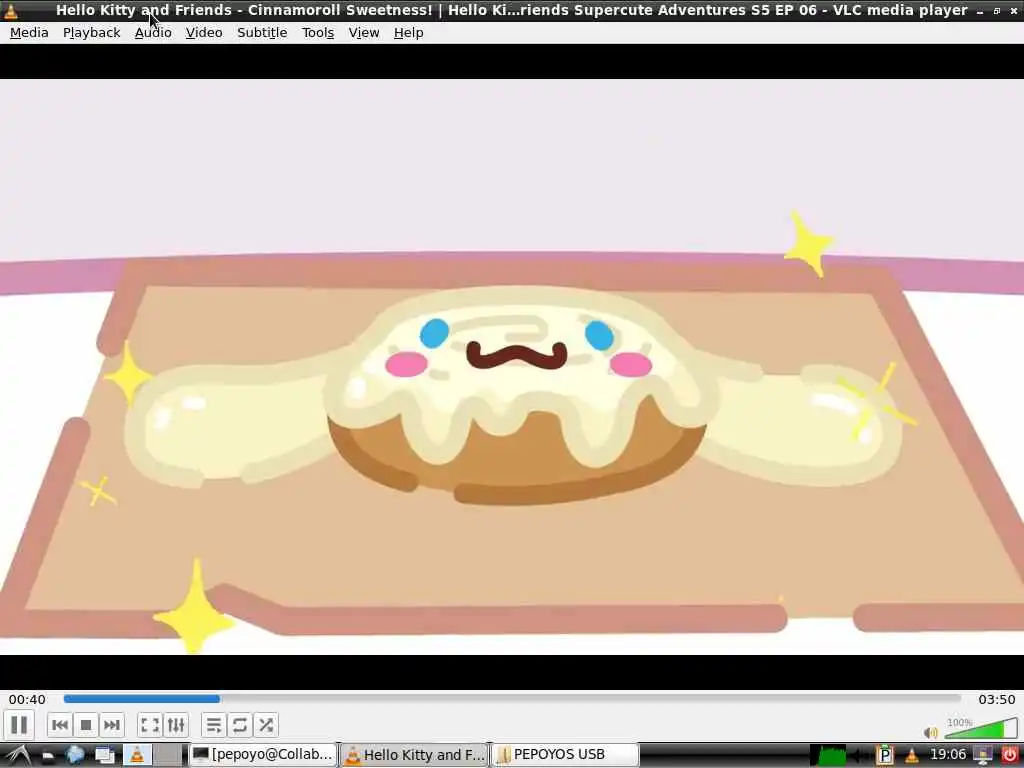Click the seek bar progress track
This screenshot has width=1024, height=768.
pos(512,699)
